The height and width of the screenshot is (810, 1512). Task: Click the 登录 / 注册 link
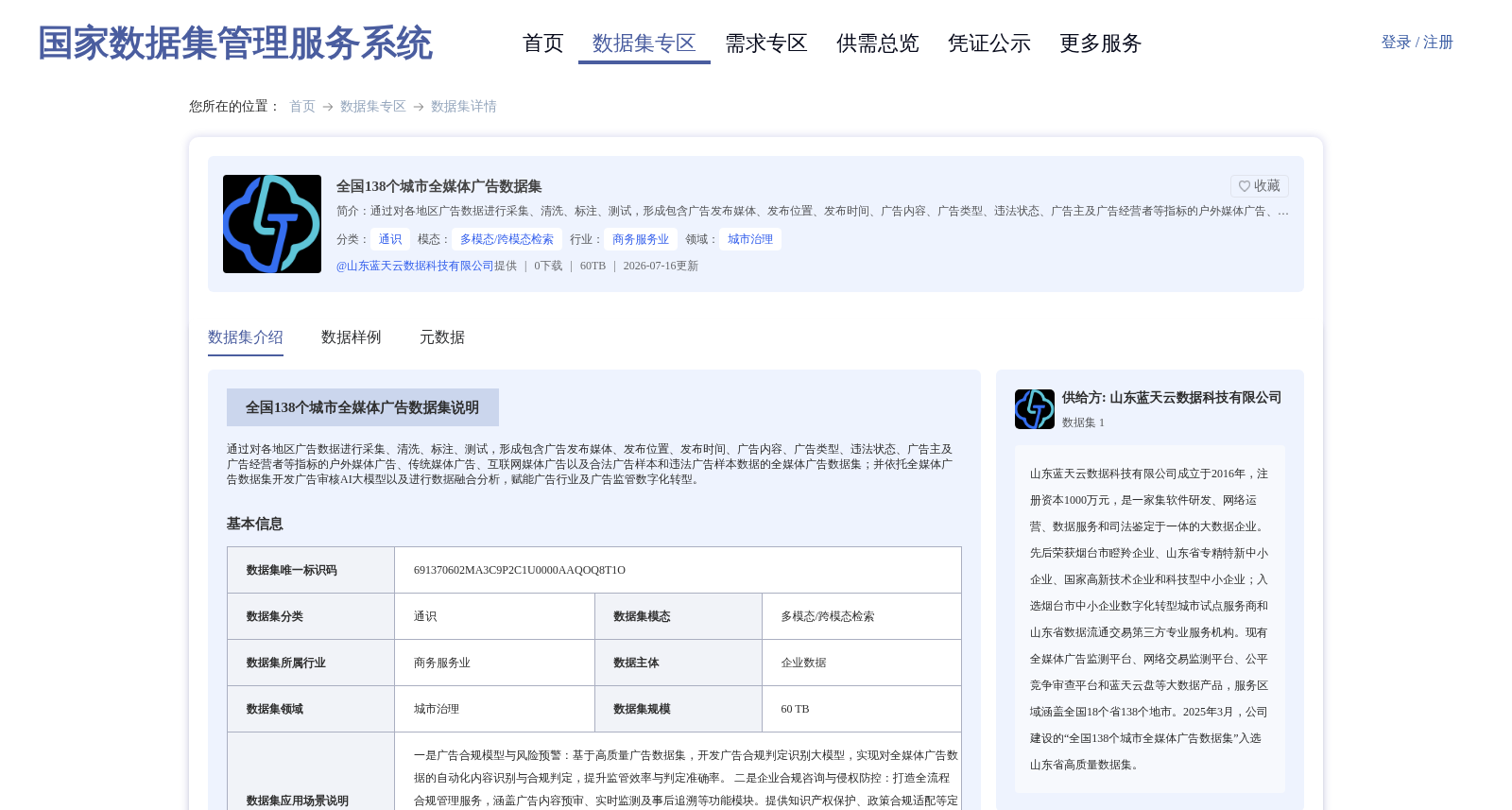click(1417, 43)
